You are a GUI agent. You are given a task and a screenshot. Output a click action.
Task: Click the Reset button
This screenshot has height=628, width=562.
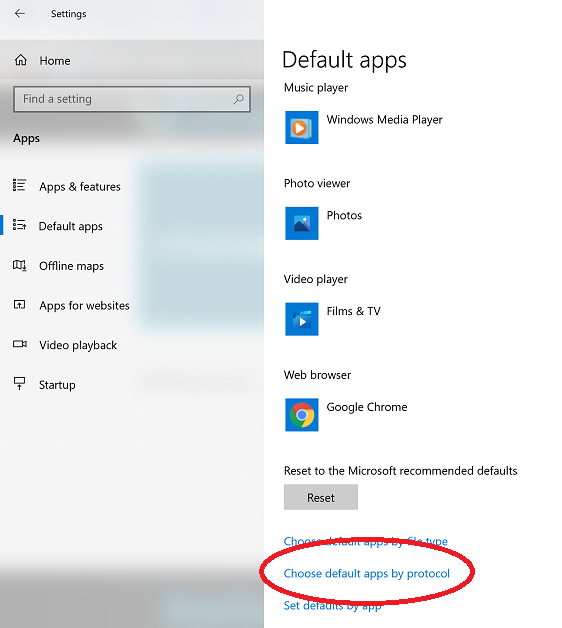click(320, 497)
